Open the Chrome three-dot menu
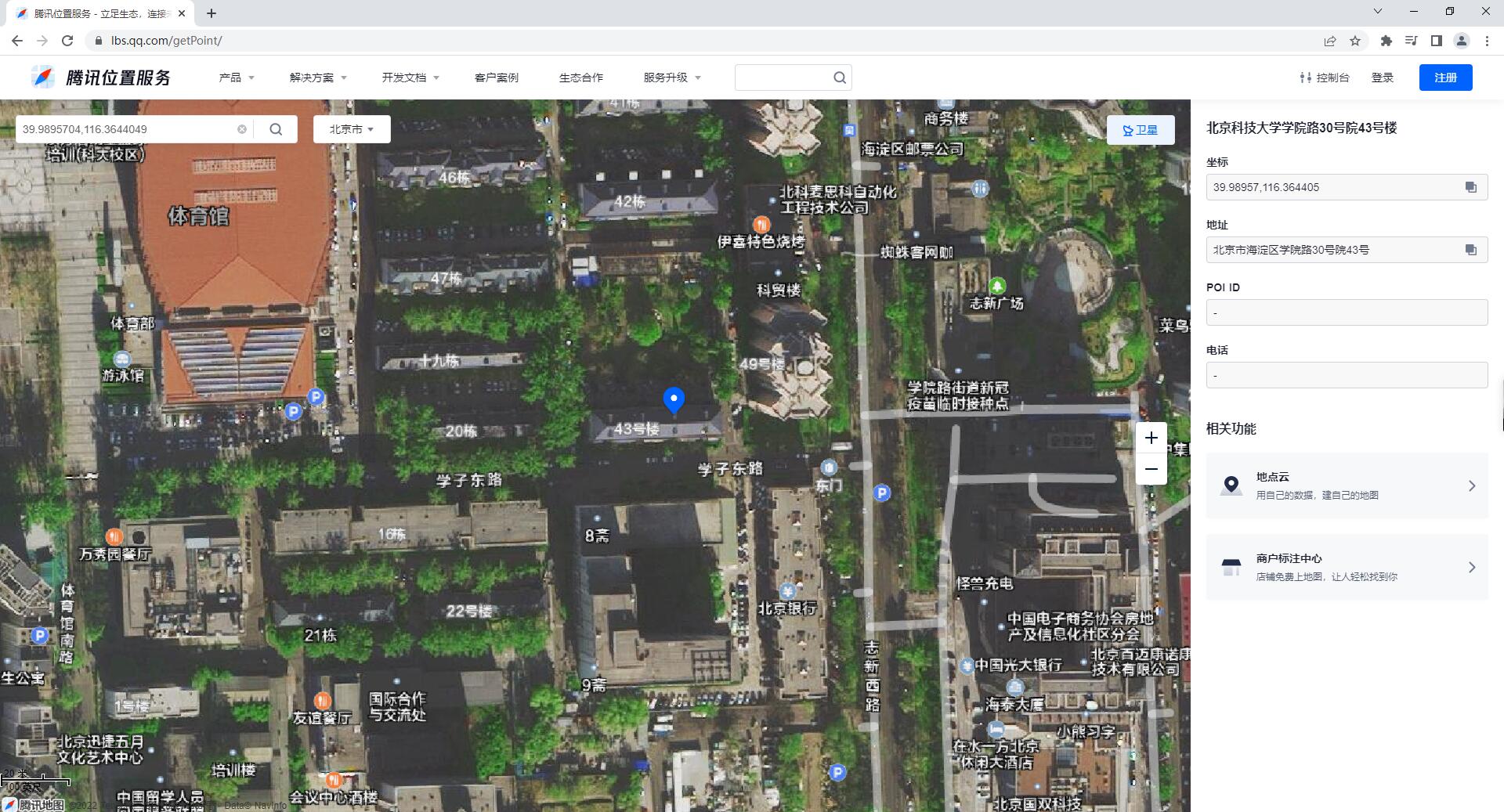1504x812 pixels. pyautogui.click(x=1487, y=41)
